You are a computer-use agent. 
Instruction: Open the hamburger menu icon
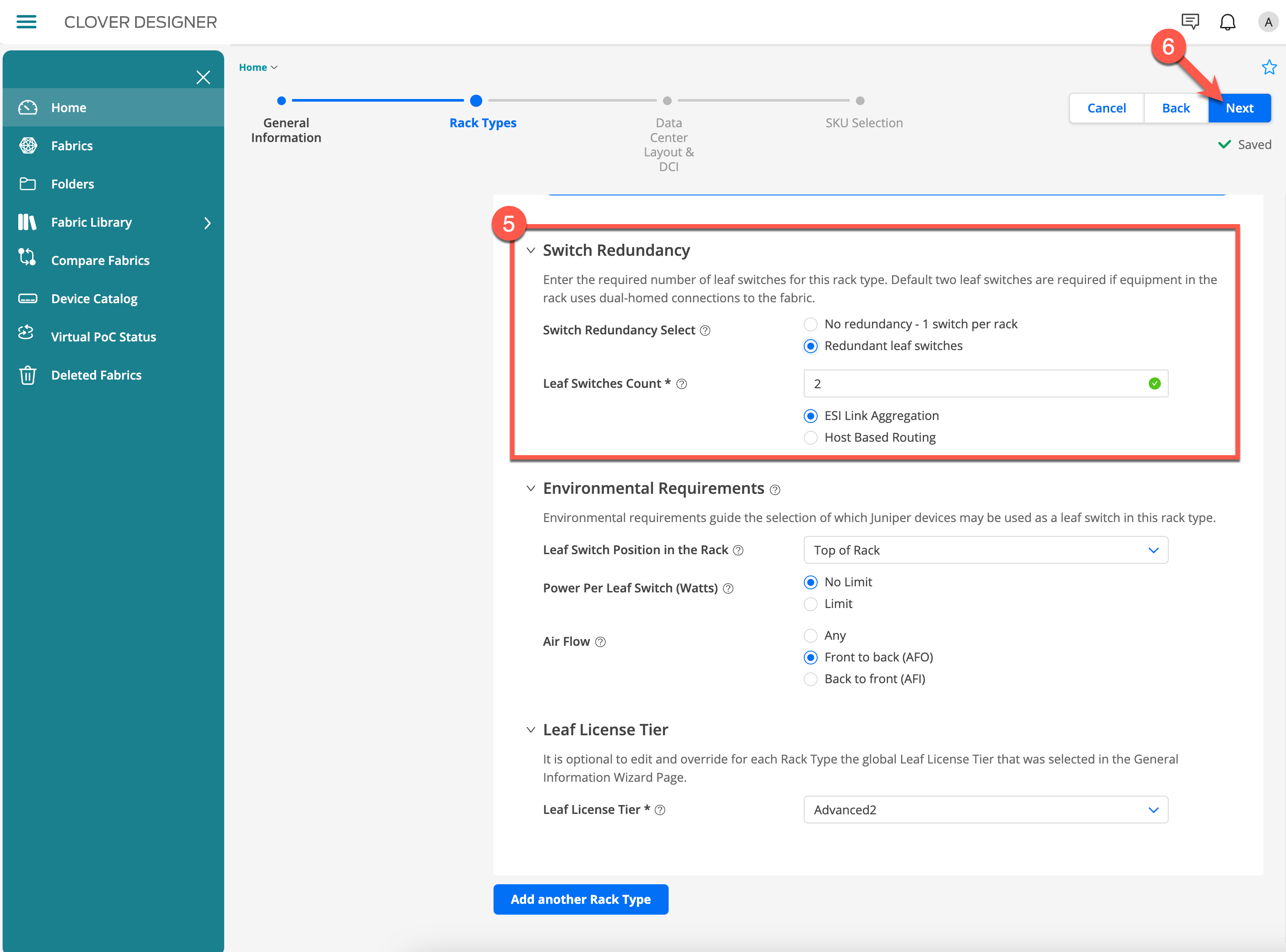pyautogui.click(x=27, y=22)
